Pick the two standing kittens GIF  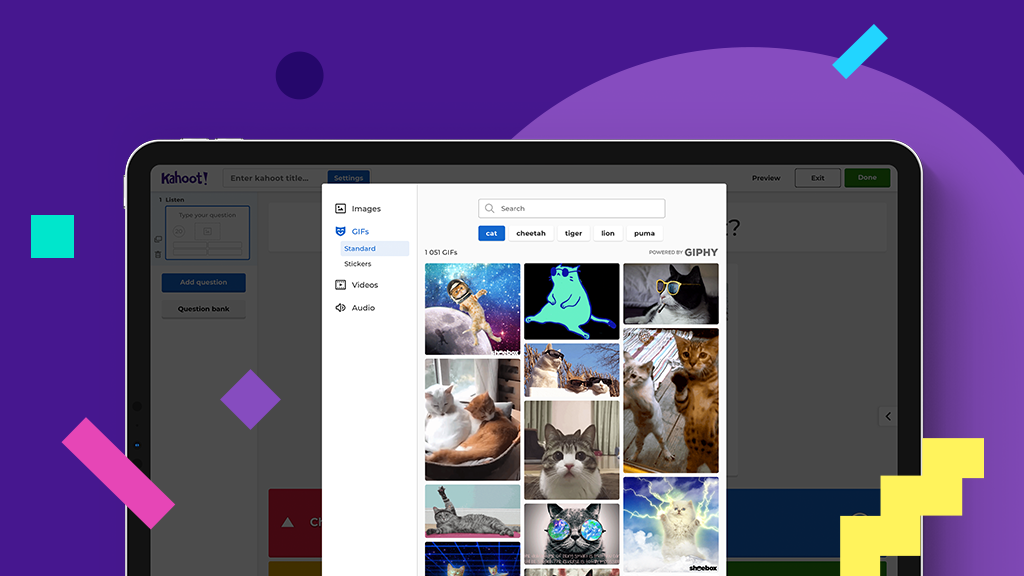[671, 400]
